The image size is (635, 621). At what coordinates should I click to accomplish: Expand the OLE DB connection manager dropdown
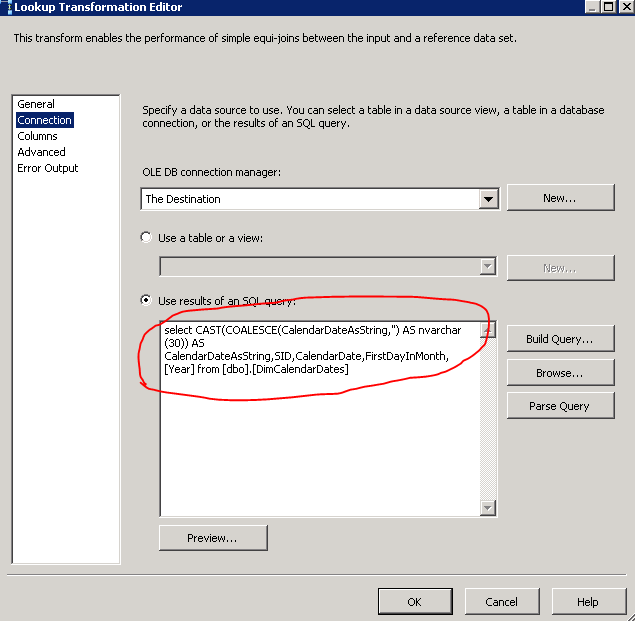(488, 199)
